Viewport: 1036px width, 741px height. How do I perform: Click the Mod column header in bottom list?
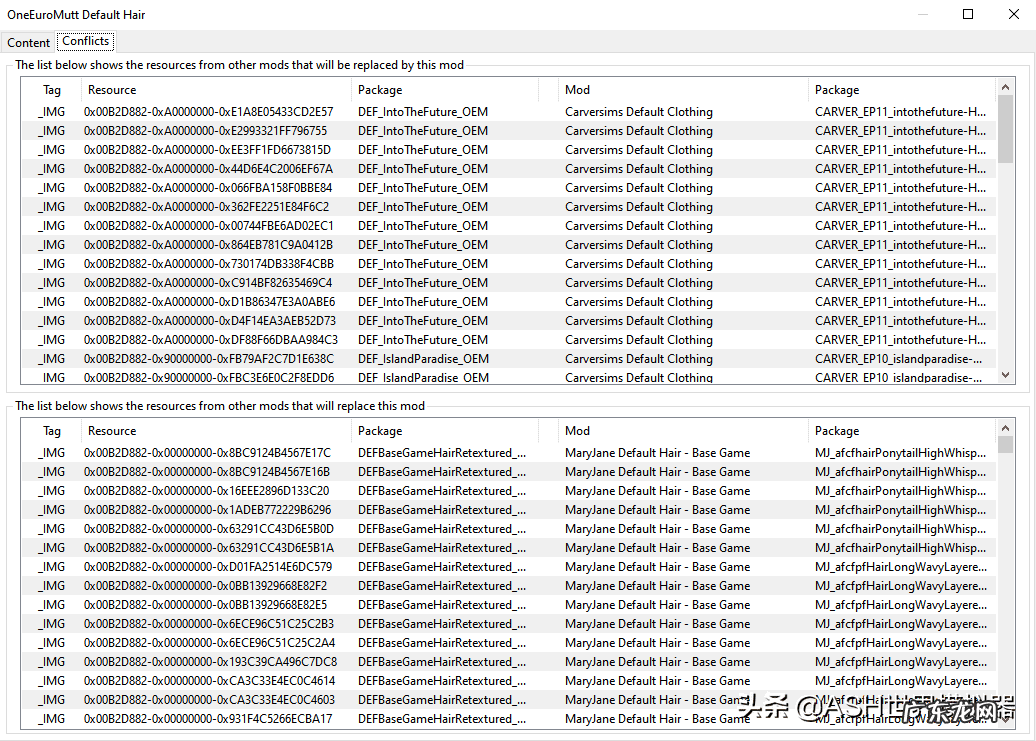(578, 431)
